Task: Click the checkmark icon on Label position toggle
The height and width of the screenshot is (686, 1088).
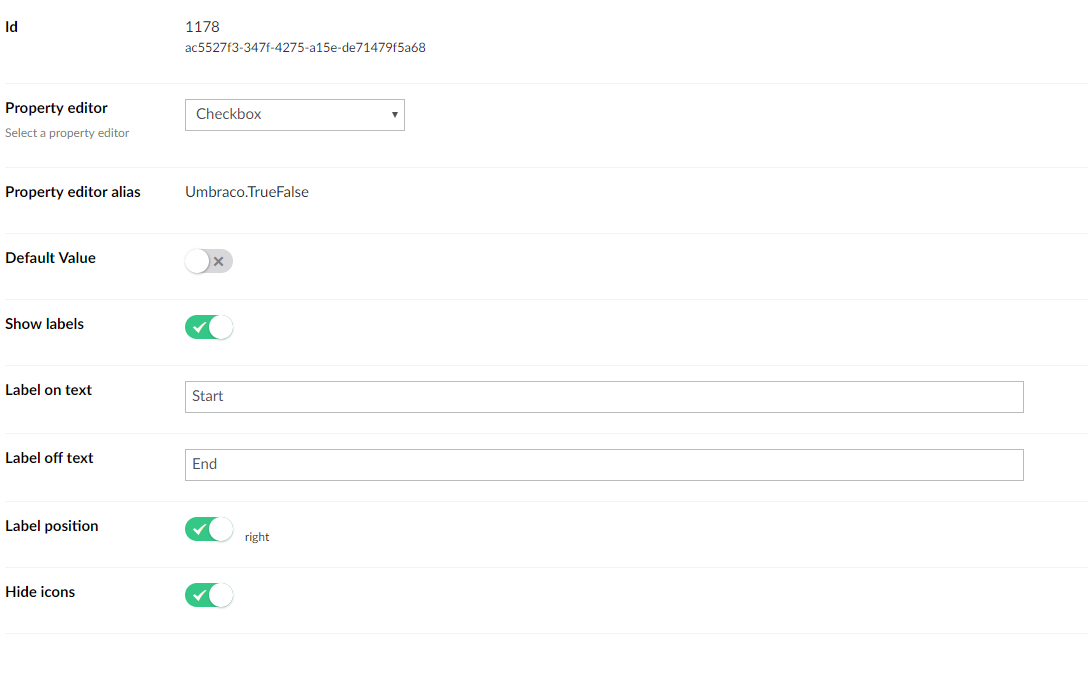Action: point(201,528)
